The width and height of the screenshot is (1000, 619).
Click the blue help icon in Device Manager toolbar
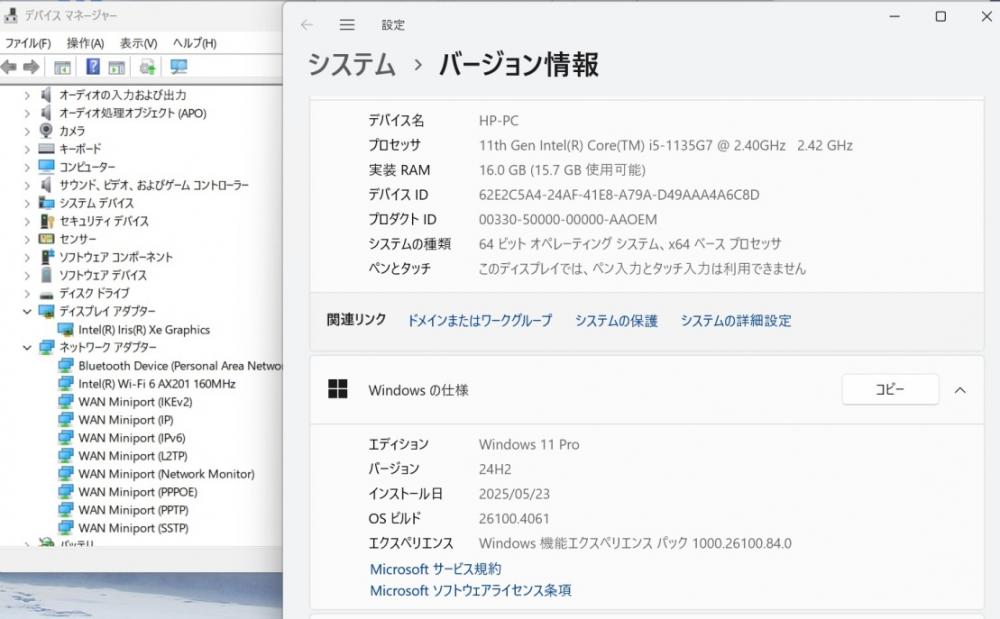tap(93, 66)
